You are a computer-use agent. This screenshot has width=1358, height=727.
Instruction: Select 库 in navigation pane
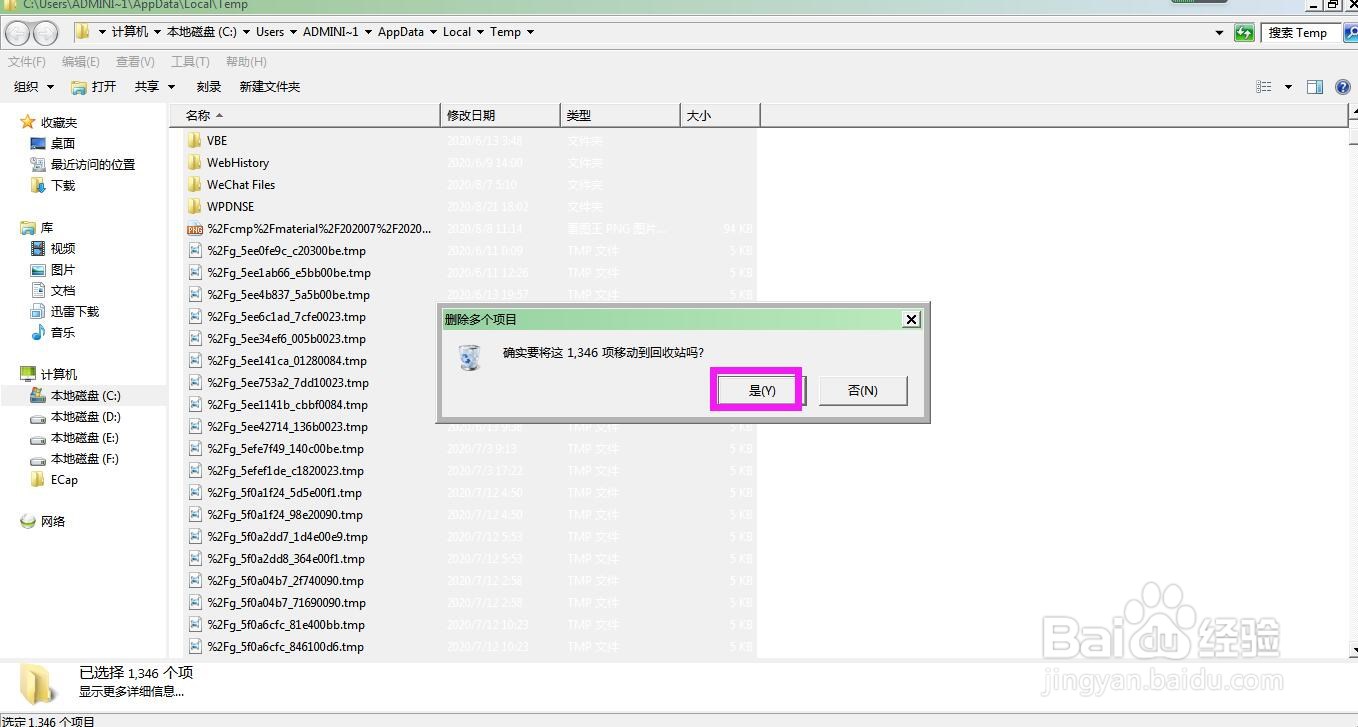46,227
